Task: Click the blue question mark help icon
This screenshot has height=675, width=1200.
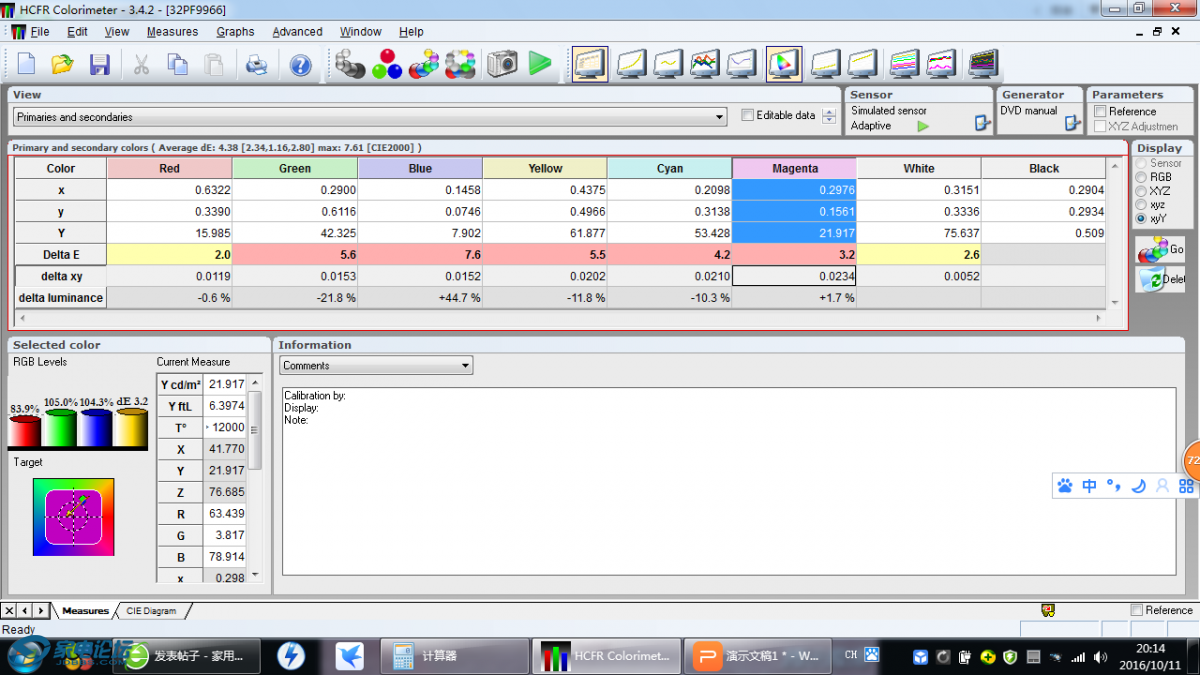Action: pos(300,65)
